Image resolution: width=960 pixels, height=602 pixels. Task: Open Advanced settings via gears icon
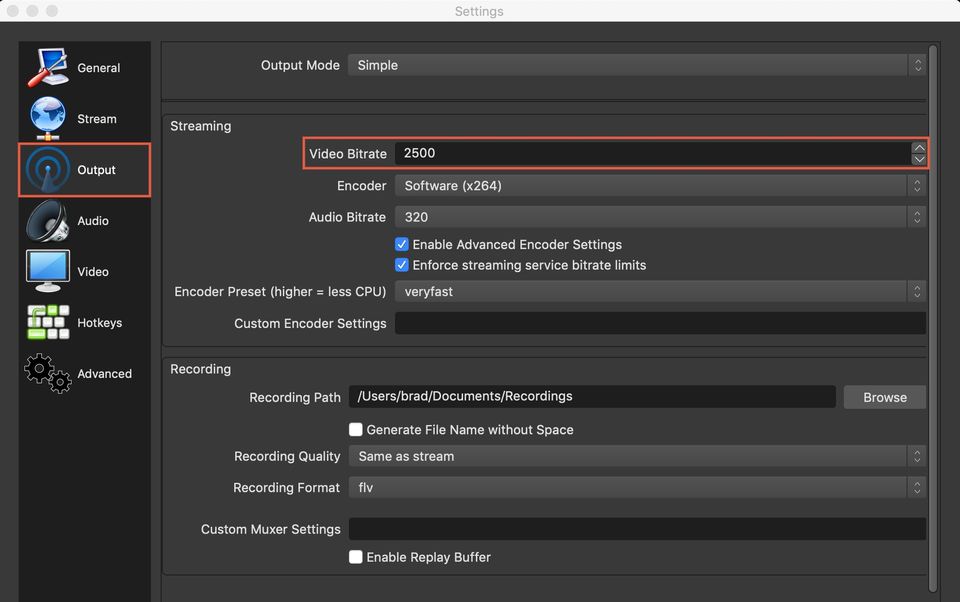coord(48,373)
